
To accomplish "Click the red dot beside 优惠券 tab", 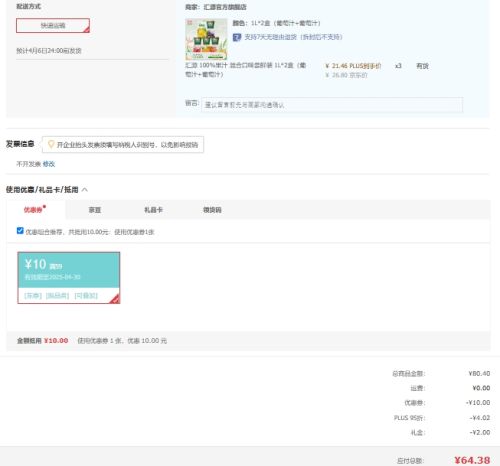I will (44, 207).
